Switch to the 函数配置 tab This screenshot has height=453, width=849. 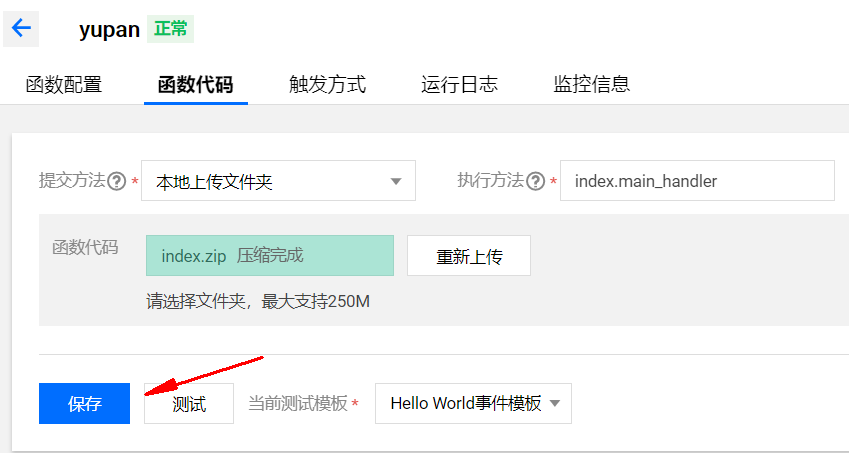coord(64,85)
